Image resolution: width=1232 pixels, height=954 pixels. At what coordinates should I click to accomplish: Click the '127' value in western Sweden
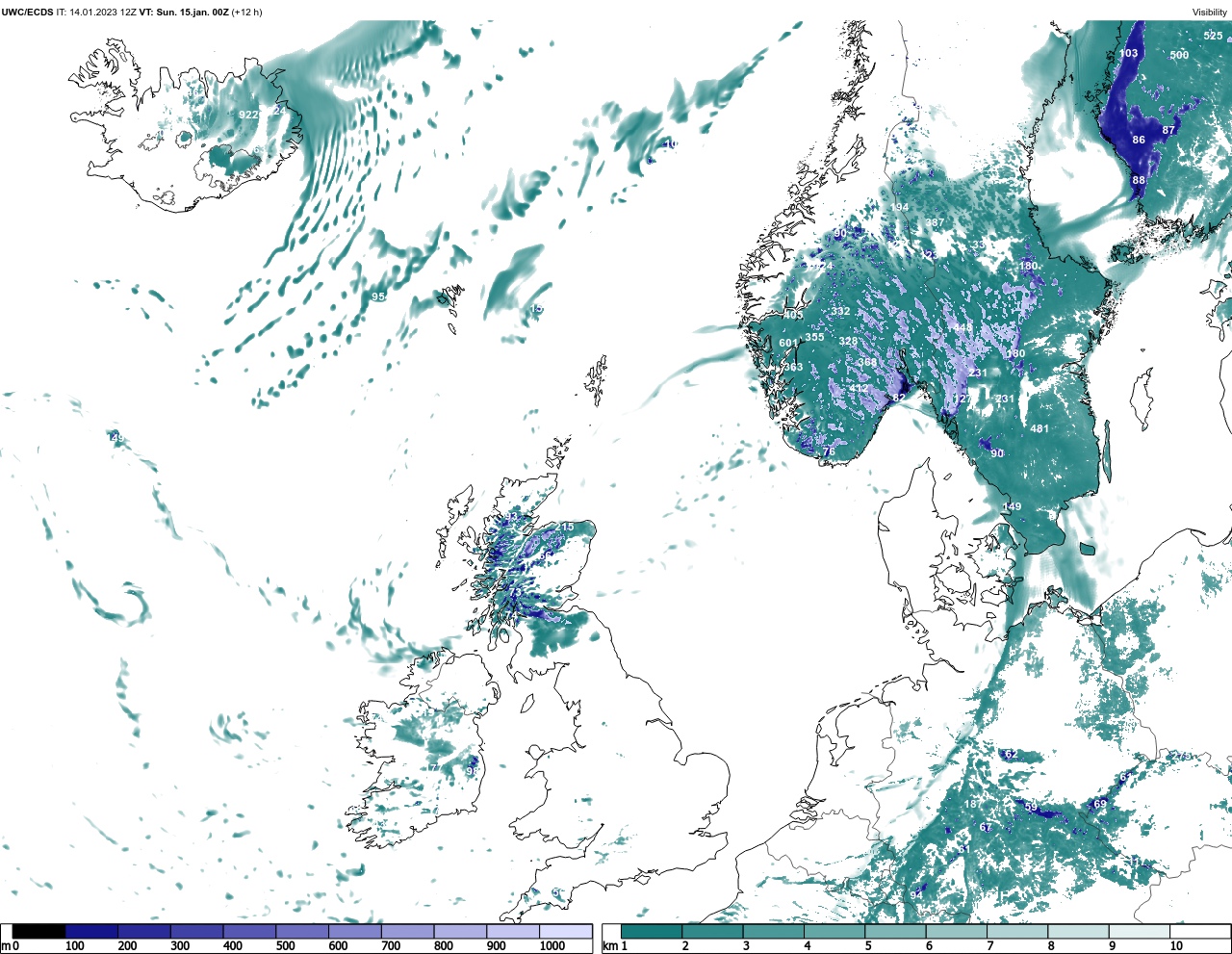962,400
